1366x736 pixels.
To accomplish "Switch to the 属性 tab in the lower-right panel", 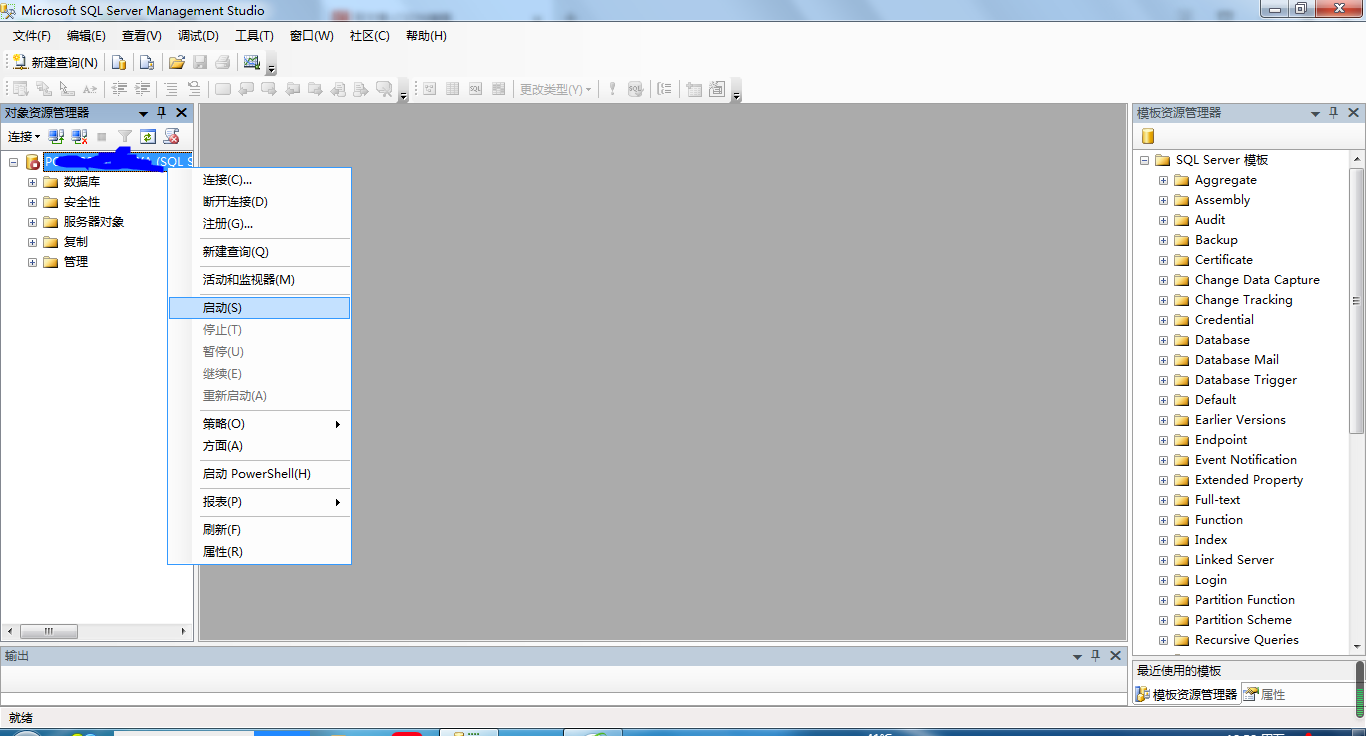I will 1266,694.
